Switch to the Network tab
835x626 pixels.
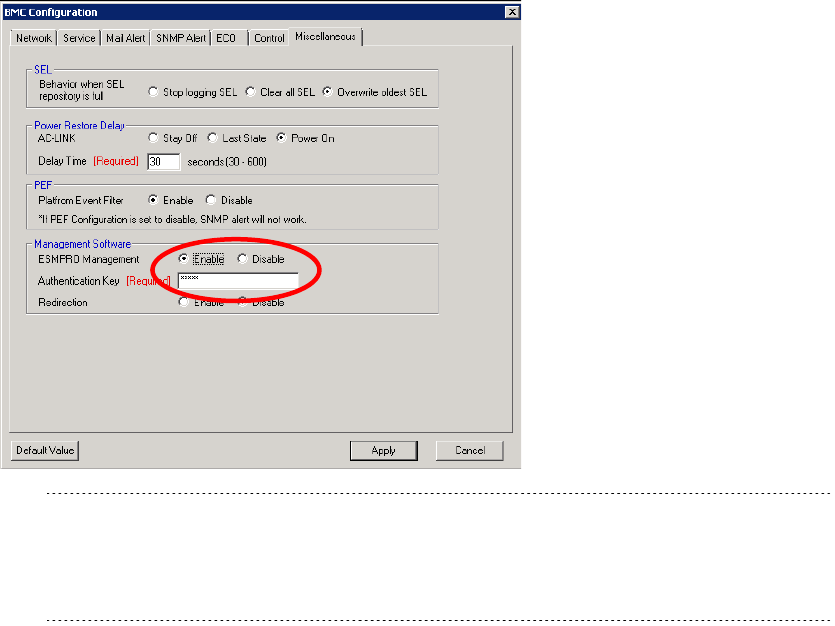pos(34,38)
